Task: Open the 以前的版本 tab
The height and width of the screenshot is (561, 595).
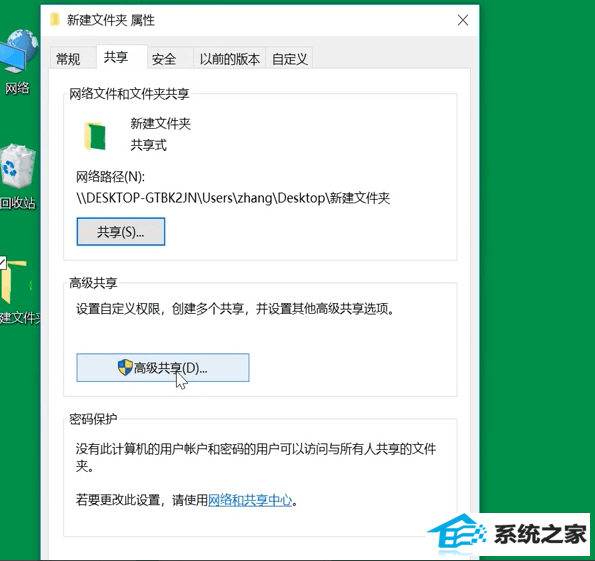Action: (x=230, y=59)
